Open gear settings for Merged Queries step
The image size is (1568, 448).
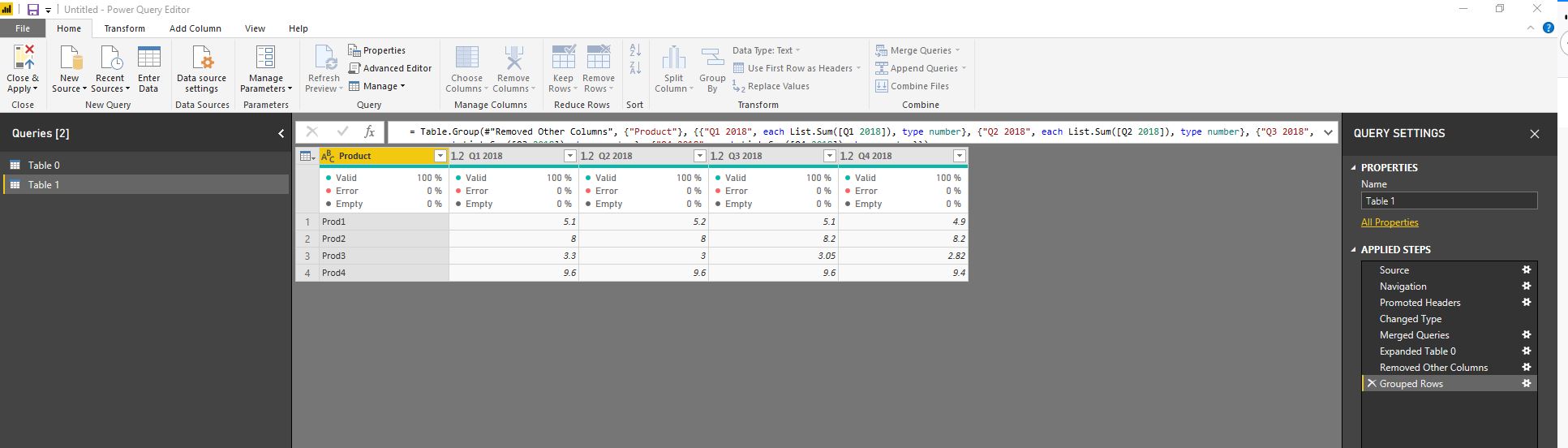tap(1526, 335)
